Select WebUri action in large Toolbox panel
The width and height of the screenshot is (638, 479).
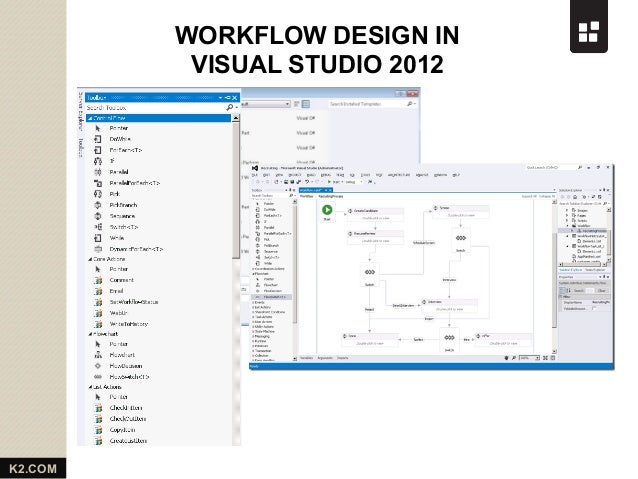[x=118, y=313]
